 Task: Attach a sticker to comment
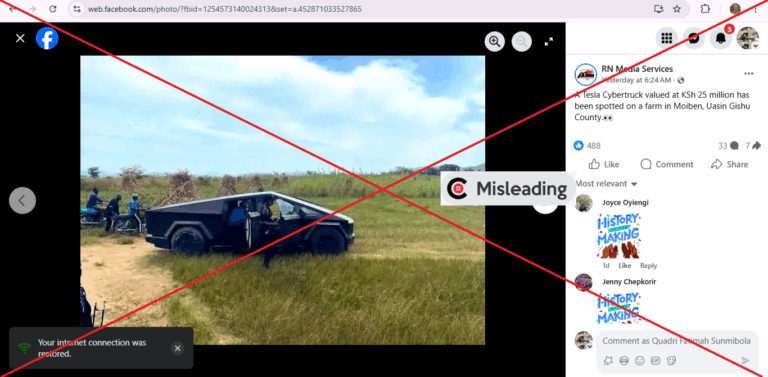[x=672, y=360]
